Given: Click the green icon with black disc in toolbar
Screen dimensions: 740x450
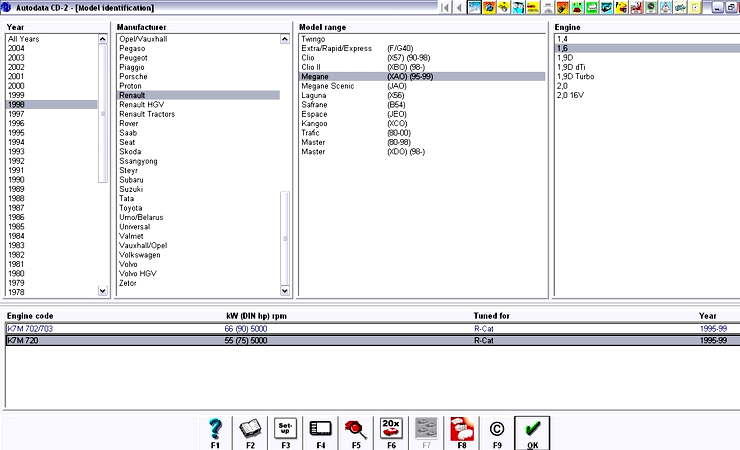Looking at the screenshot, I should tap(650, 8).
